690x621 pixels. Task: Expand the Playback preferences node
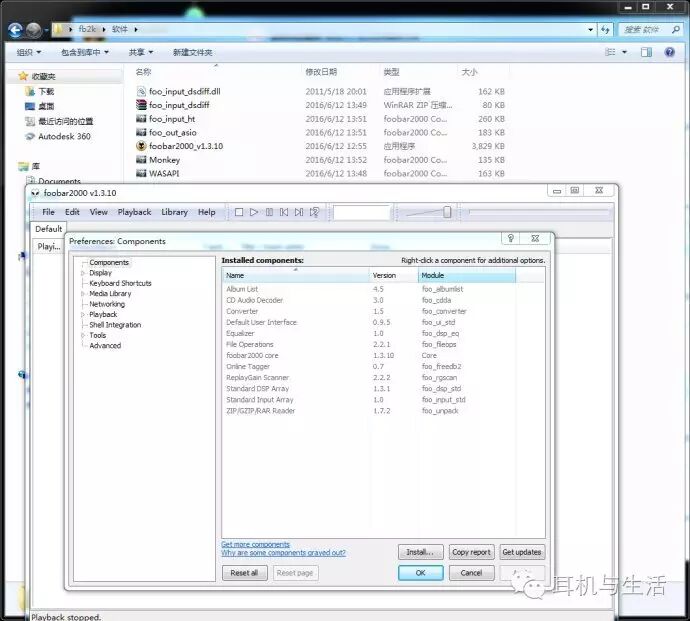click(x=82, y=314)
